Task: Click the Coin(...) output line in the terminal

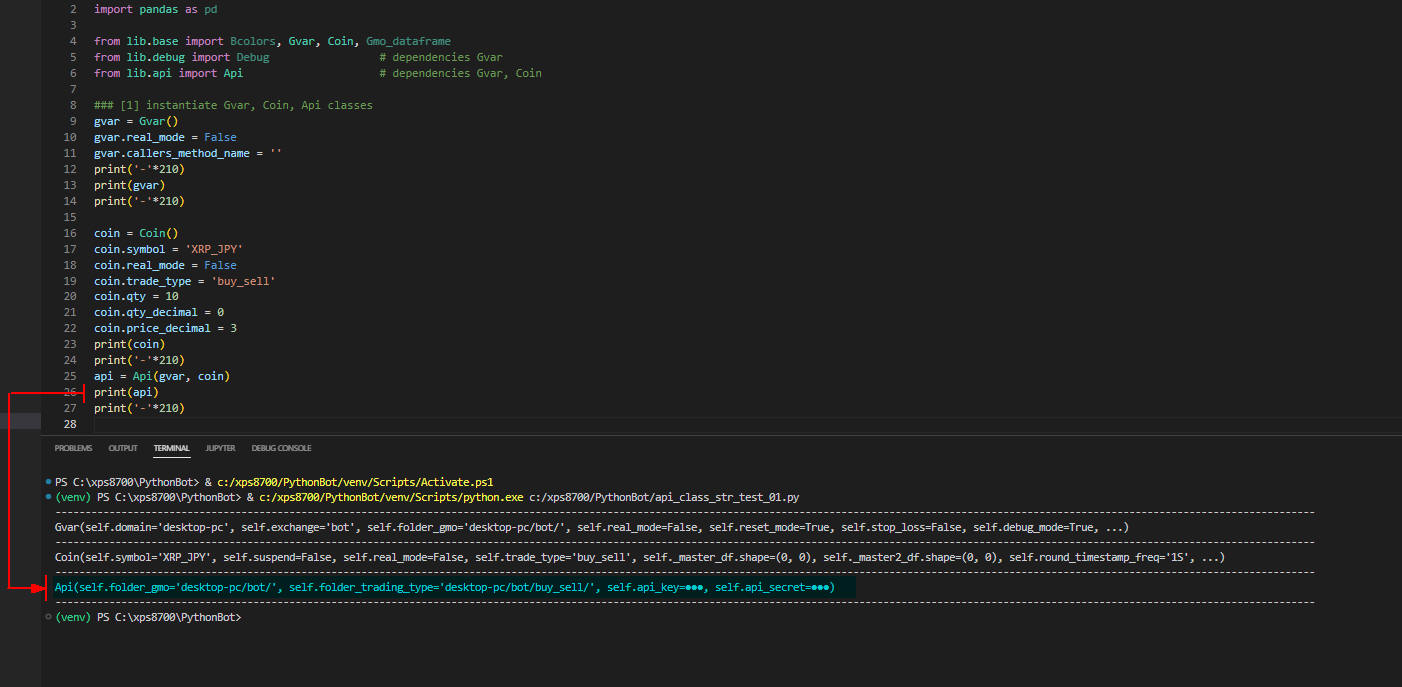Action: [x=640, y=557]
